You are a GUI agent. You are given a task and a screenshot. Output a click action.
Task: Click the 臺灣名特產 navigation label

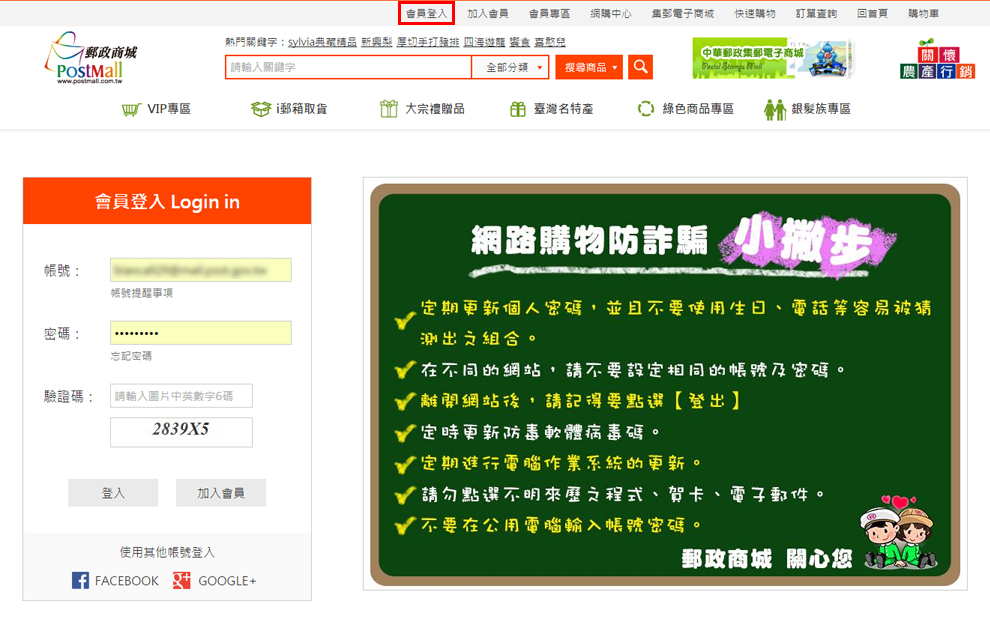click(x=564, y=109)
